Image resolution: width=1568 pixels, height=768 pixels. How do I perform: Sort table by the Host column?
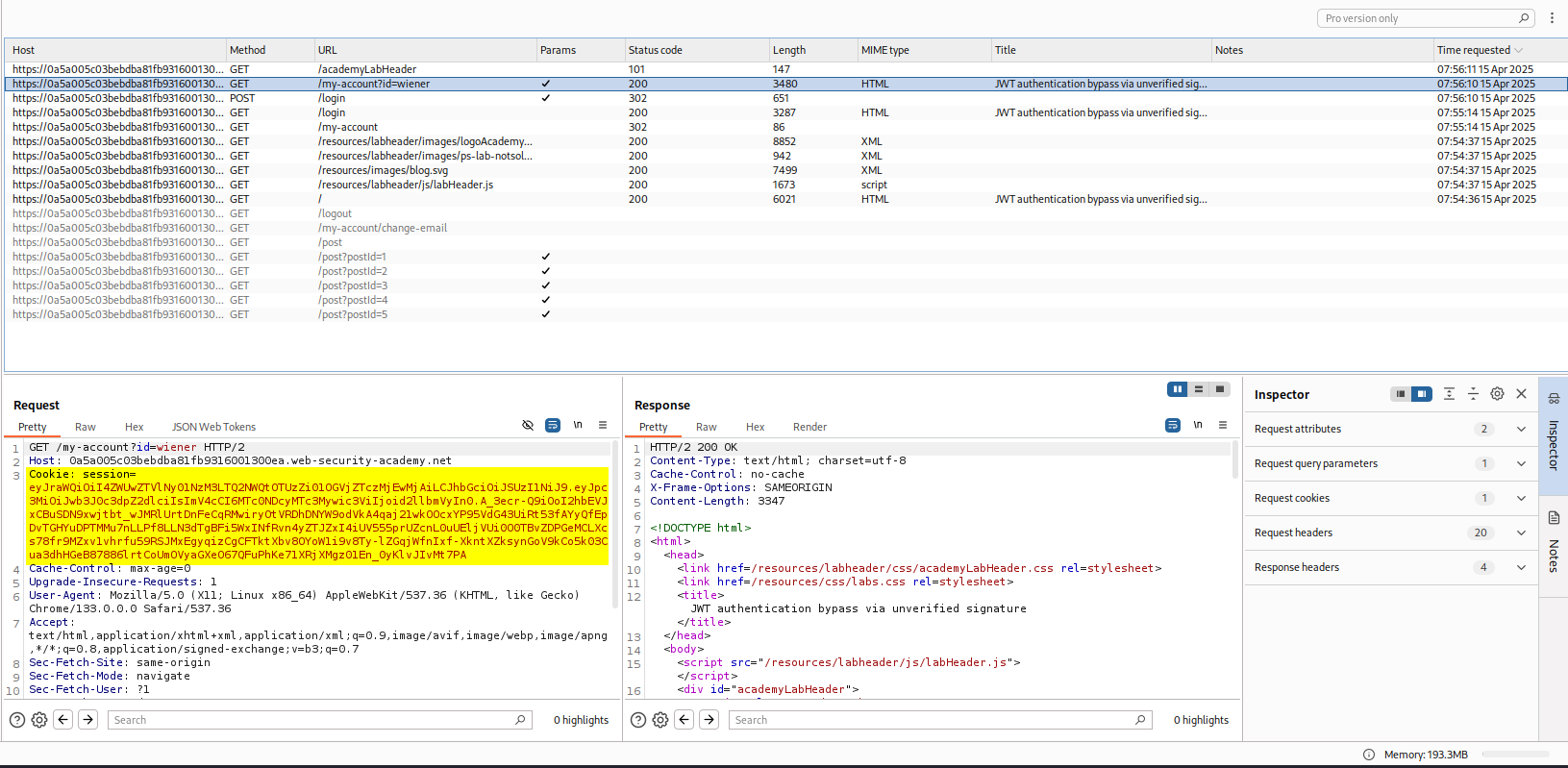pyautogui.click(x=115, y=50)
